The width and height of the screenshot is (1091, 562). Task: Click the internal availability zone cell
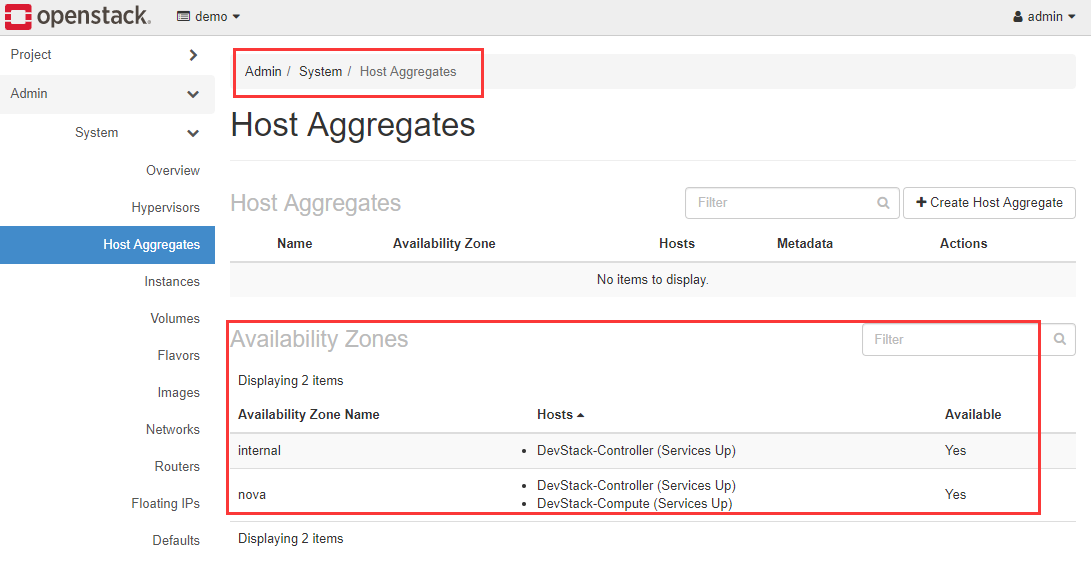point(259,451)
